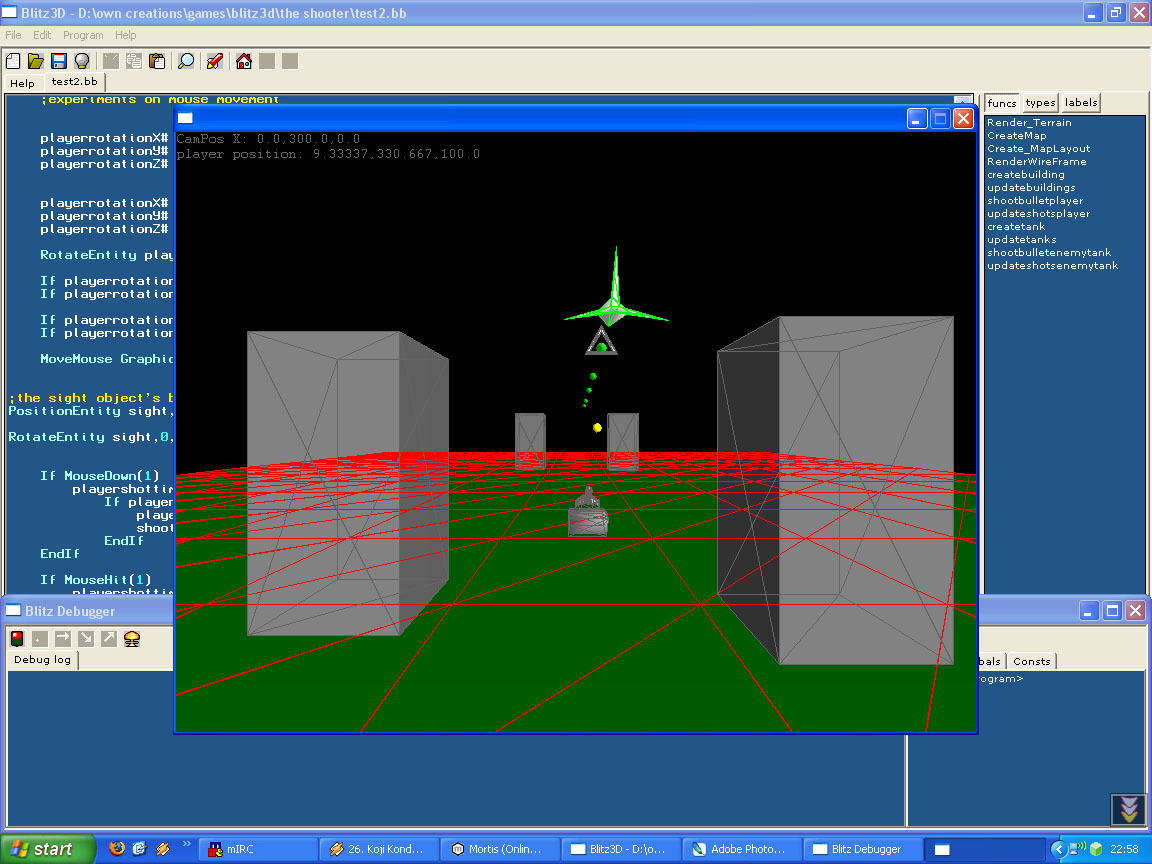Open Find with the magnifying glass icon
Viewport: 1152px width, 864px height.
186,61
